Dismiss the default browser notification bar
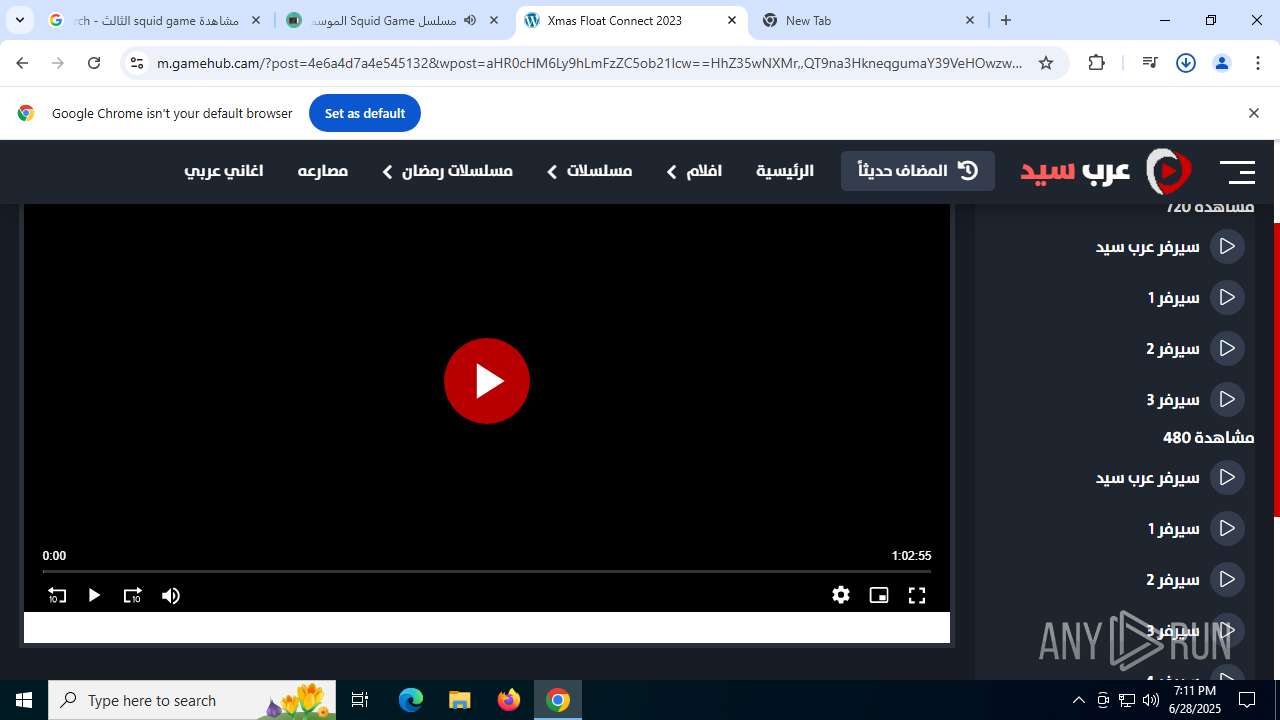This screenshot has height=720, width=1280. 1253,113
